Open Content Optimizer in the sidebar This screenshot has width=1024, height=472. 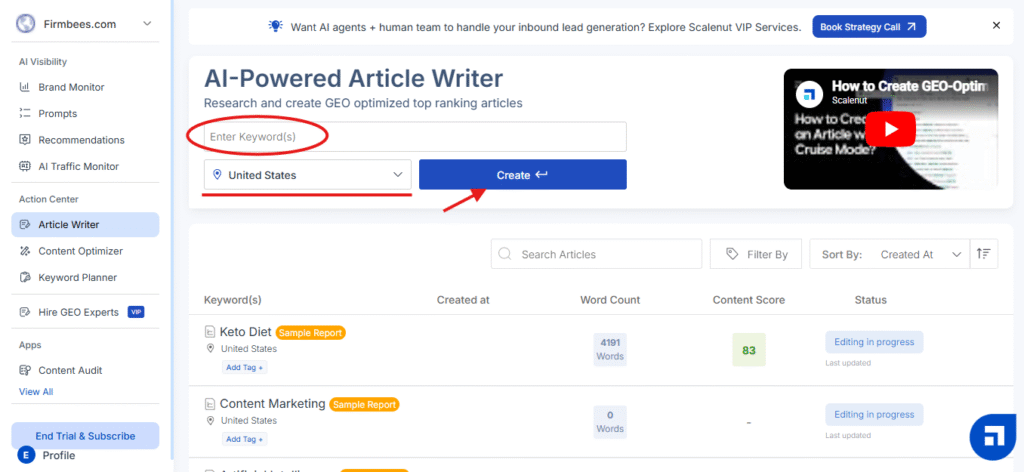80,251
